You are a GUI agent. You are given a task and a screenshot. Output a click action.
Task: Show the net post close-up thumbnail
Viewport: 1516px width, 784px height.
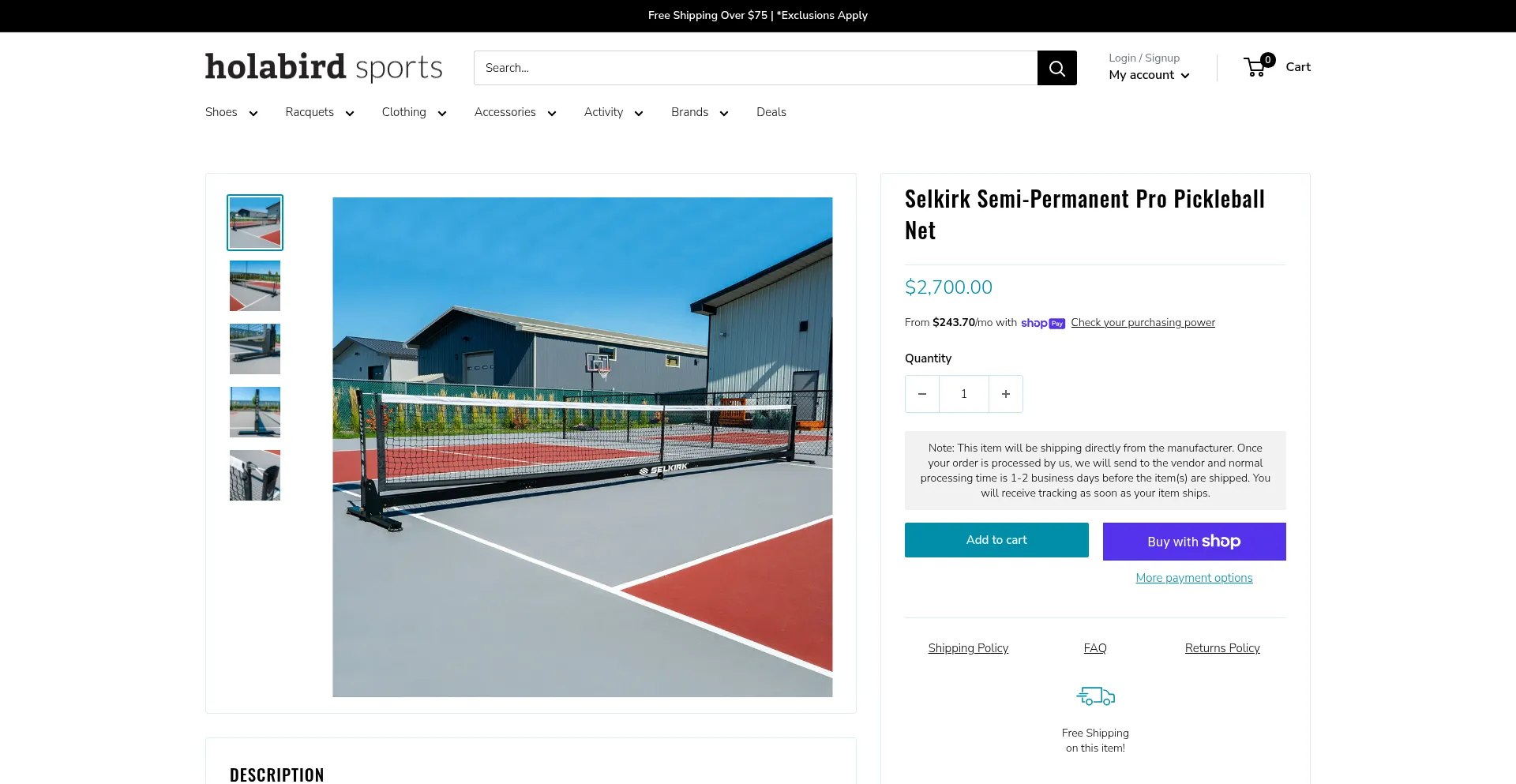pyautogui.click(x=255, y=475)
